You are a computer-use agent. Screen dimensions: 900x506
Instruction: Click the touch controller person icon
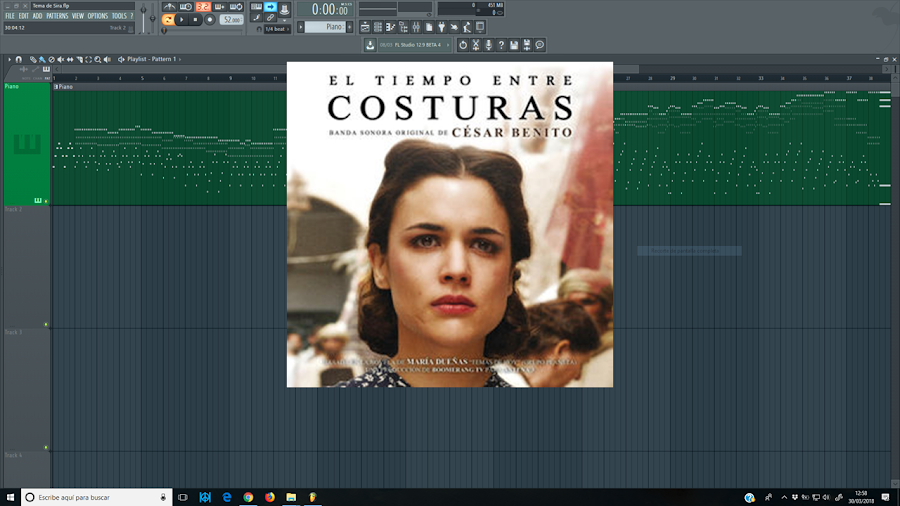(467, 27)
